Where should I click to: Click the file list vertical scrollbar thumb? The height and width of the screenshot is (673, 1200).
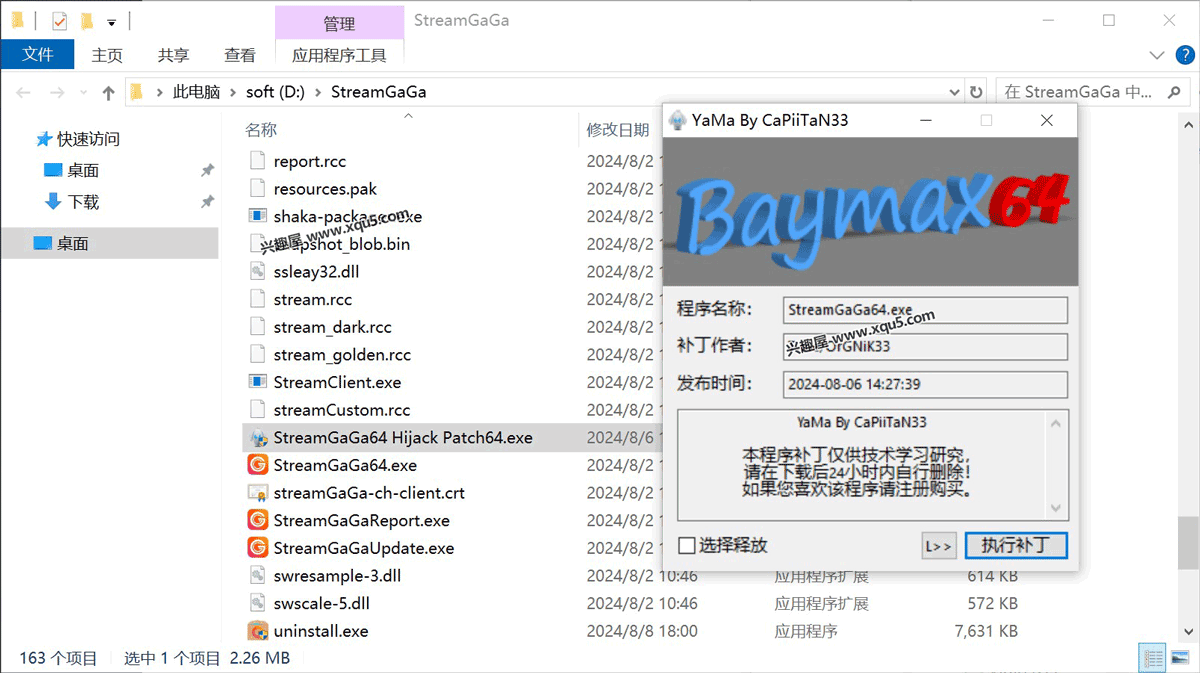coord(1189,543)
